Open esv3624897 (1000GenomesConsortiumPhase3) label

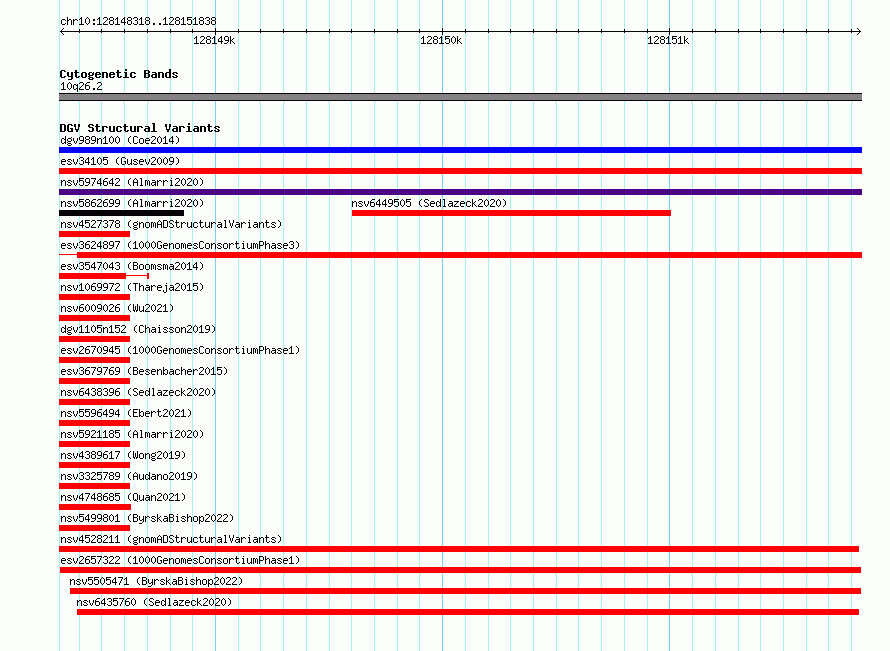(x=180, y=245)
